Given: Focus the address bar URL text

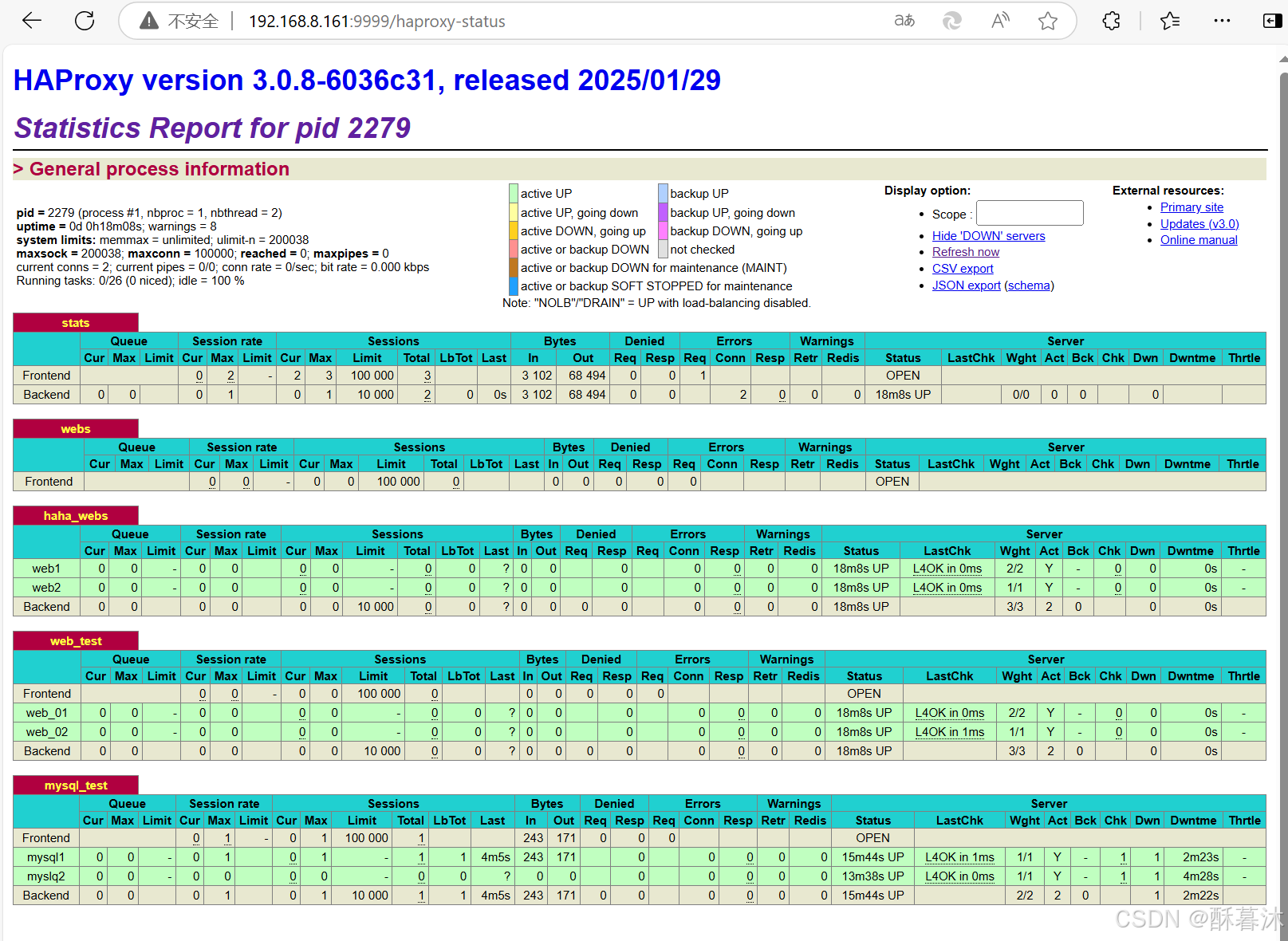Looking at the screenshot, I should coord(376,22).
